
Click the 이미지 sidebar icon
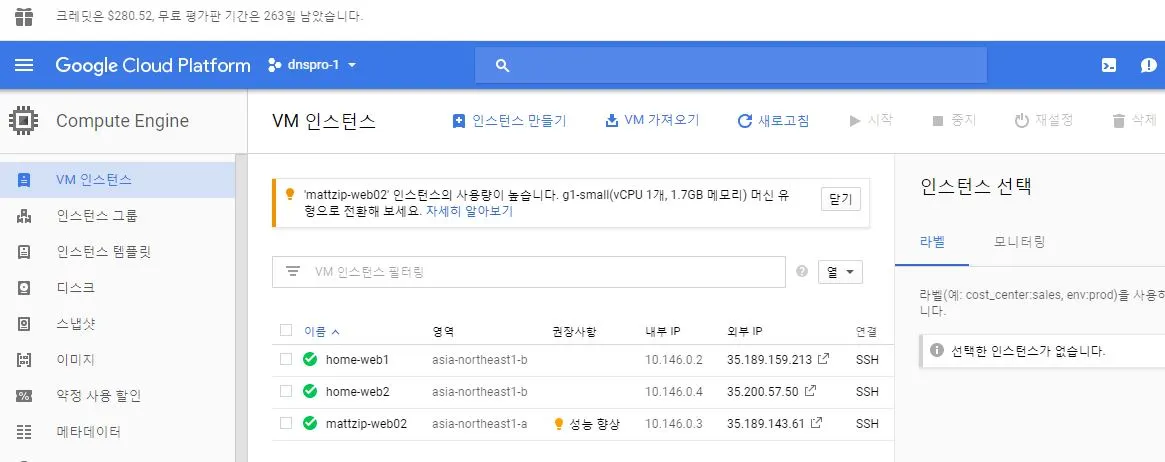tap(24, 359)
